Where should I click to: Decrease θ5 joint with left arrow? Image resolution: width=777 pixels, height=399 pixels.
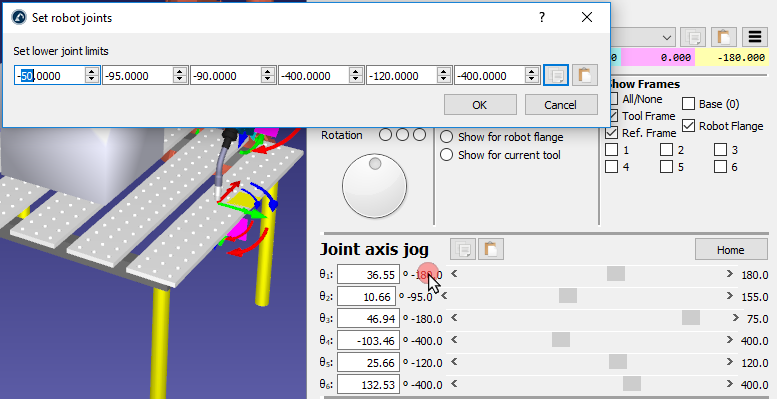(454, 362)
